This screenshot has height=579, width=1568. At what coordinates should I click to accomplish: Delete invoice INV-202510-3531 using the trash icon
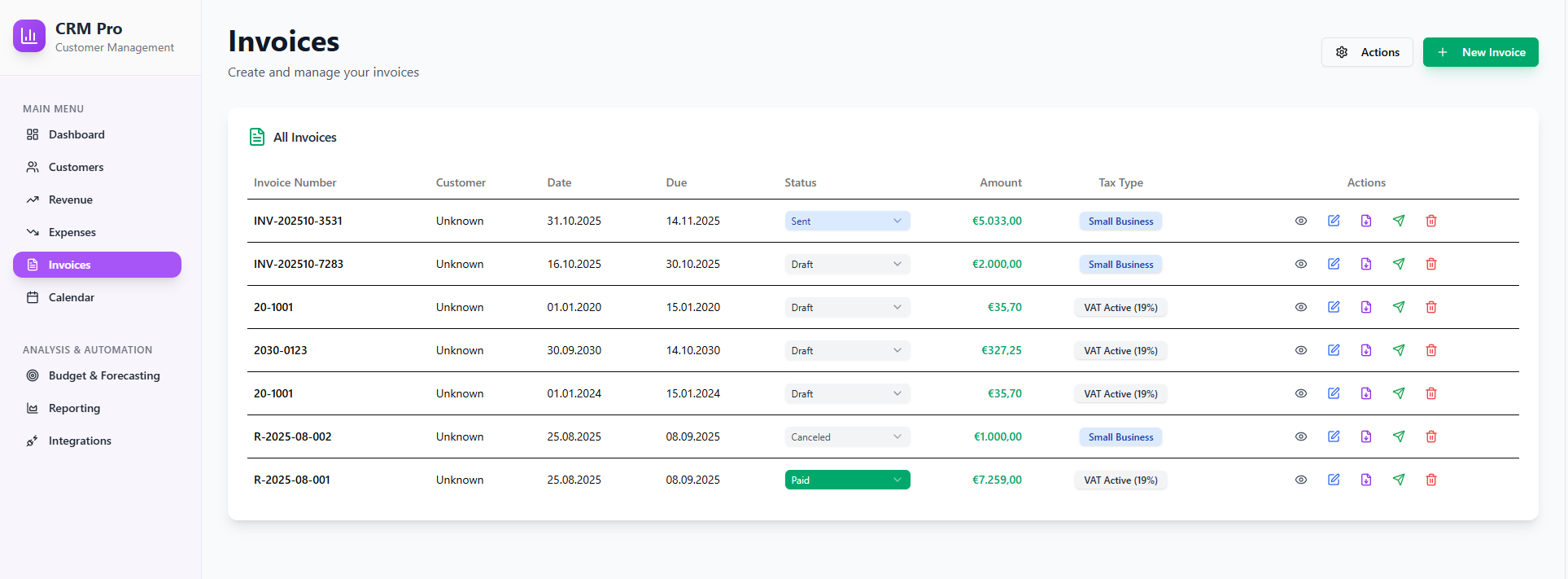pyautogui.click(x=1431, y=221)
